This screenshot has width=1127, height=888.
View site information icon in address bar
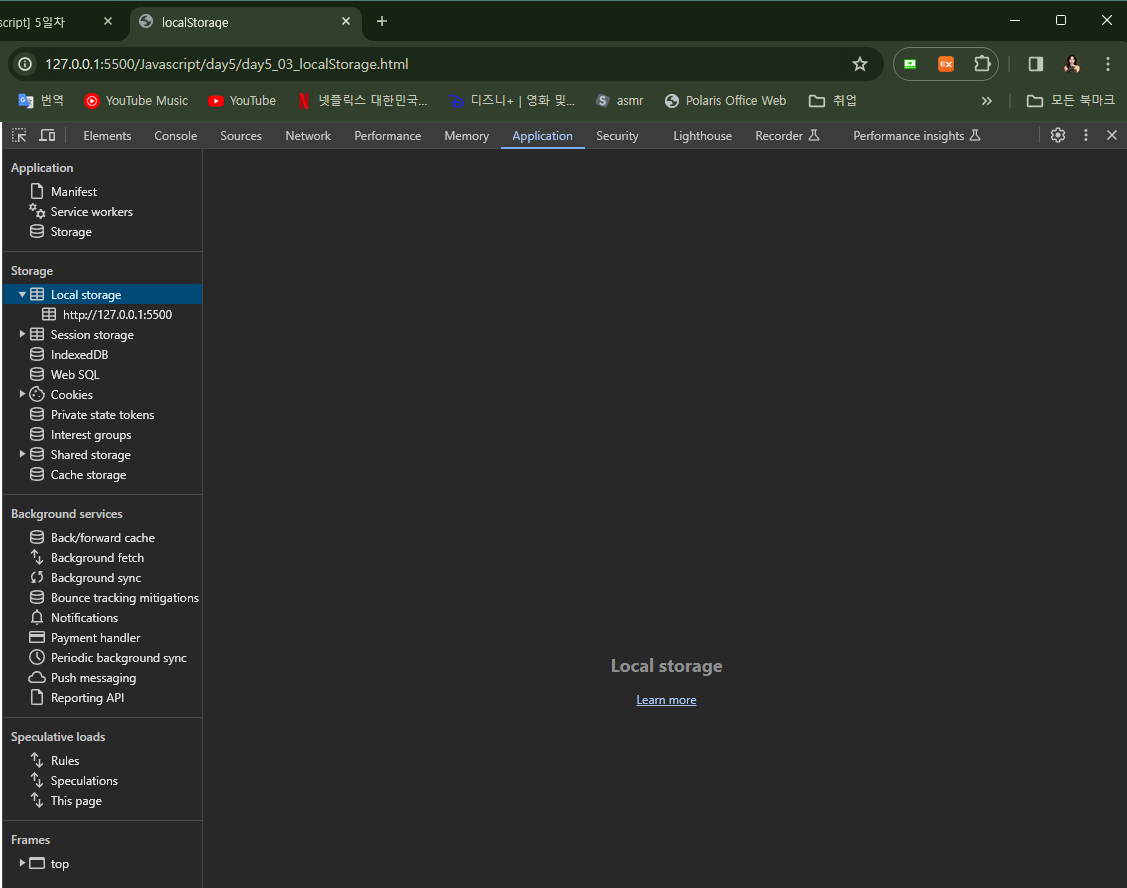25,64
